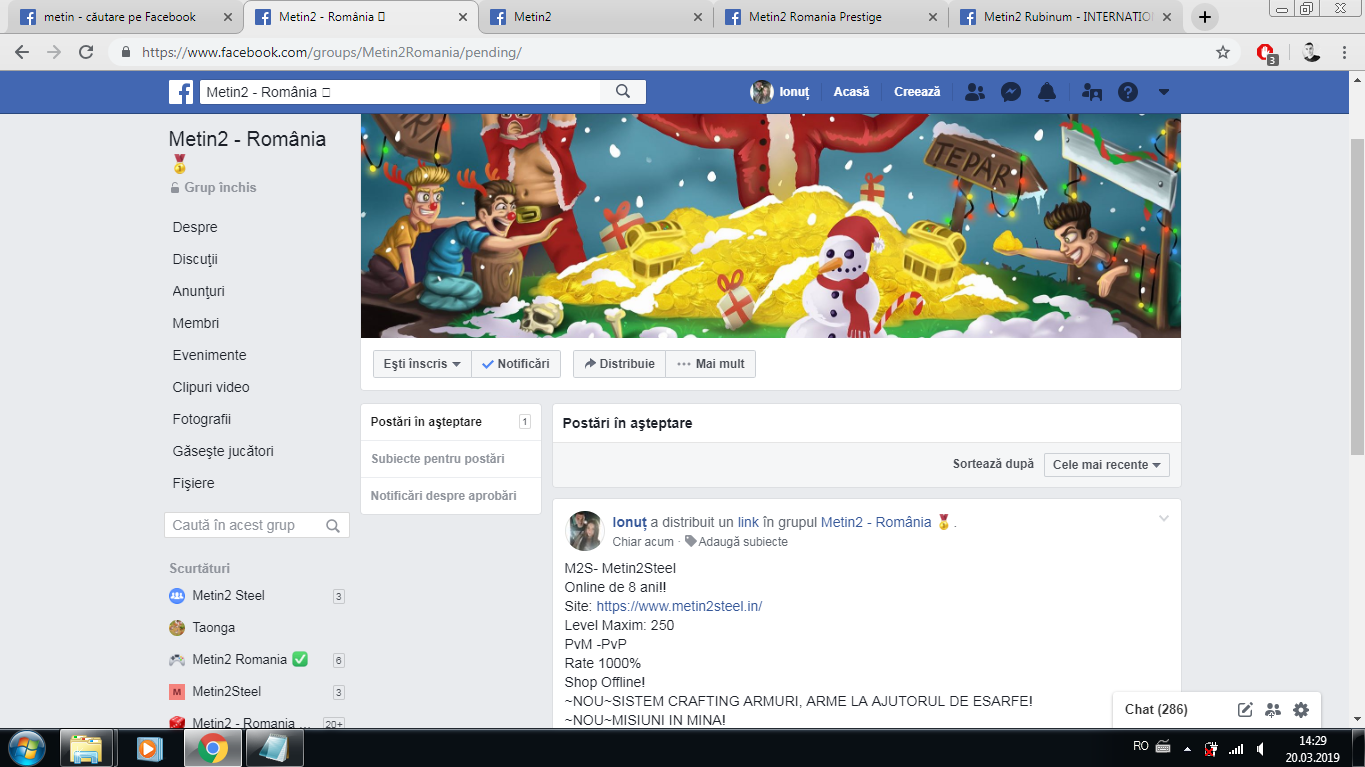Open the Fotografii section
This screenshot has height=767, width=1365.
[201, 419]
